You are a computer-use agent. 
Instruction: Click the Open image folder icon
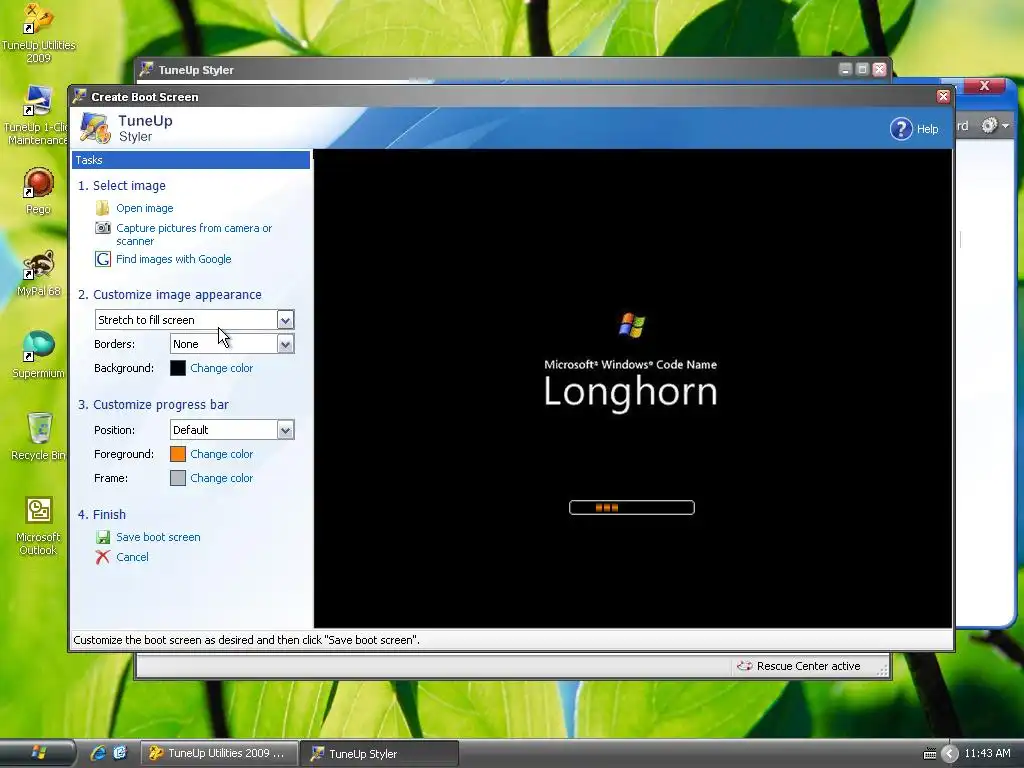point(103,208)
